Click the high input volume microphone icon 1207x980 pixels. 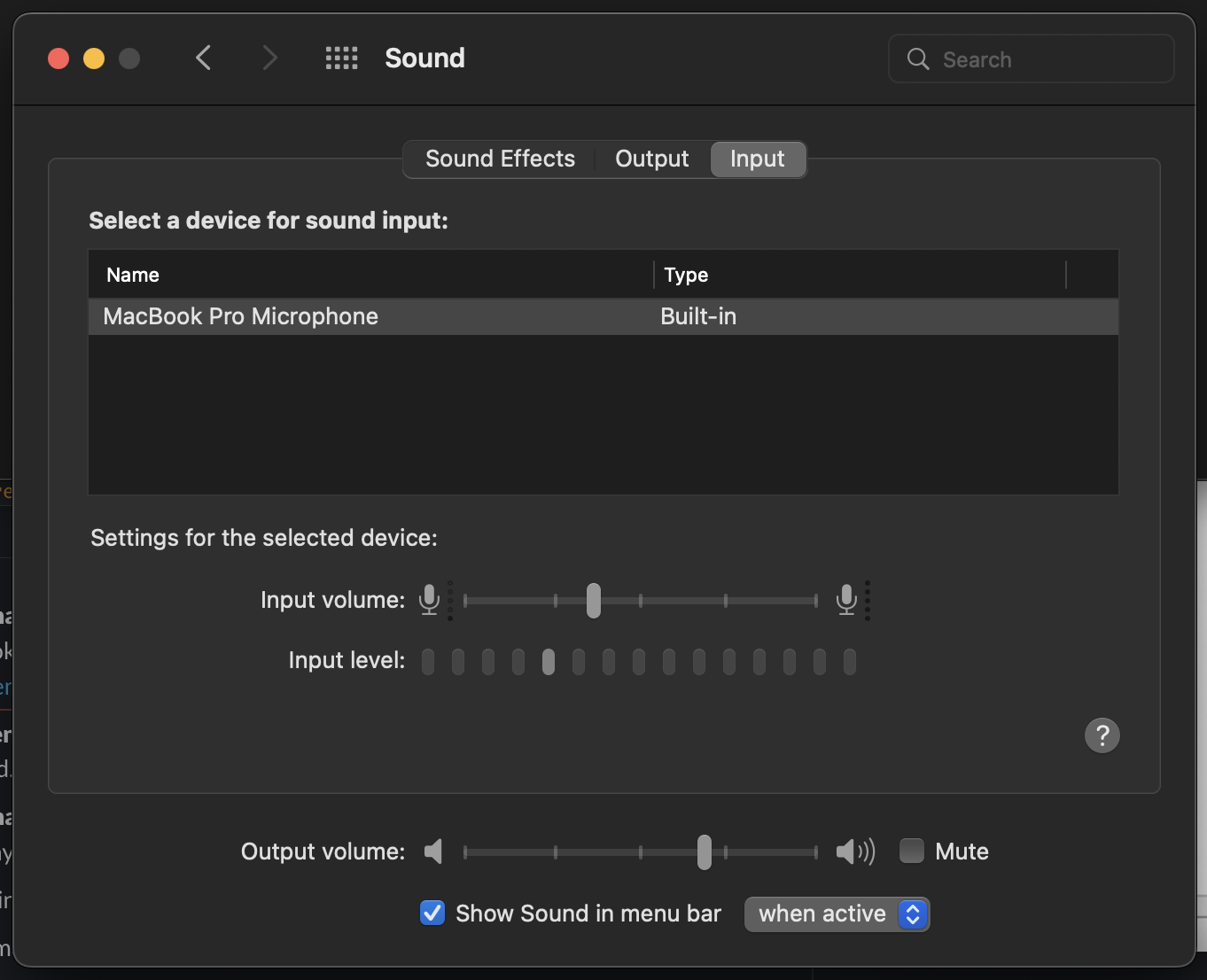pyautogui.click(x=846, y=600)
